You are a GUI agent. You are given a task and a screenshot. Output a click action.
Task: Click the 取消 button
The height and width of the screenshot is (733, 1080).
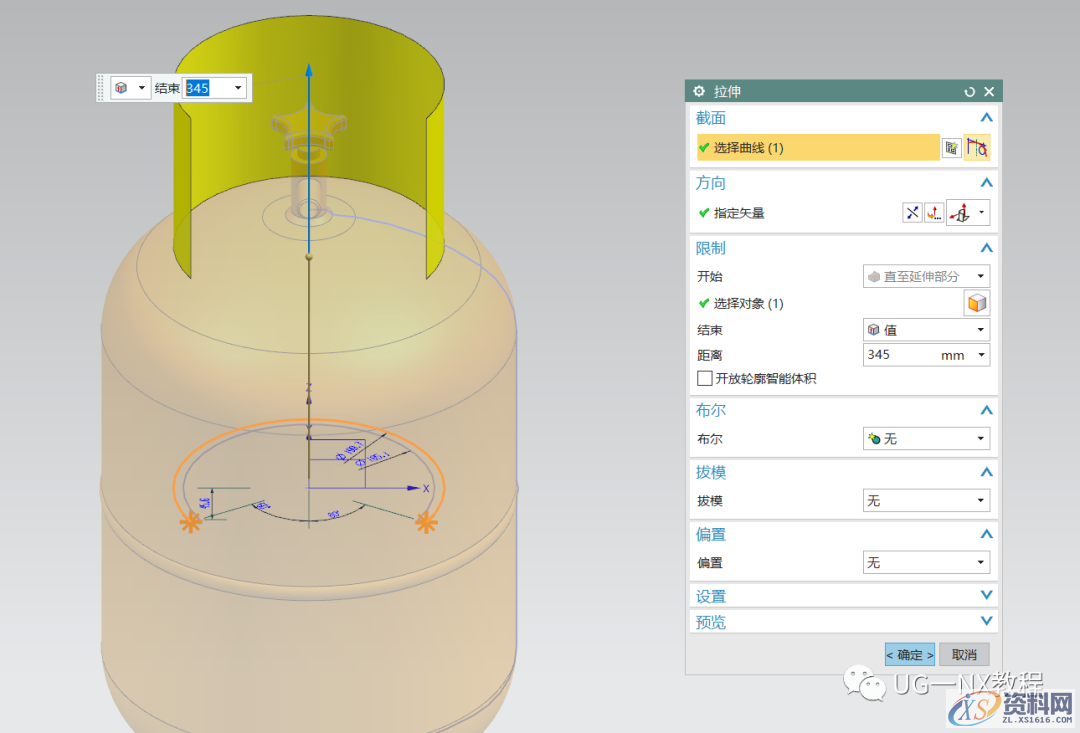coord(964,655)
